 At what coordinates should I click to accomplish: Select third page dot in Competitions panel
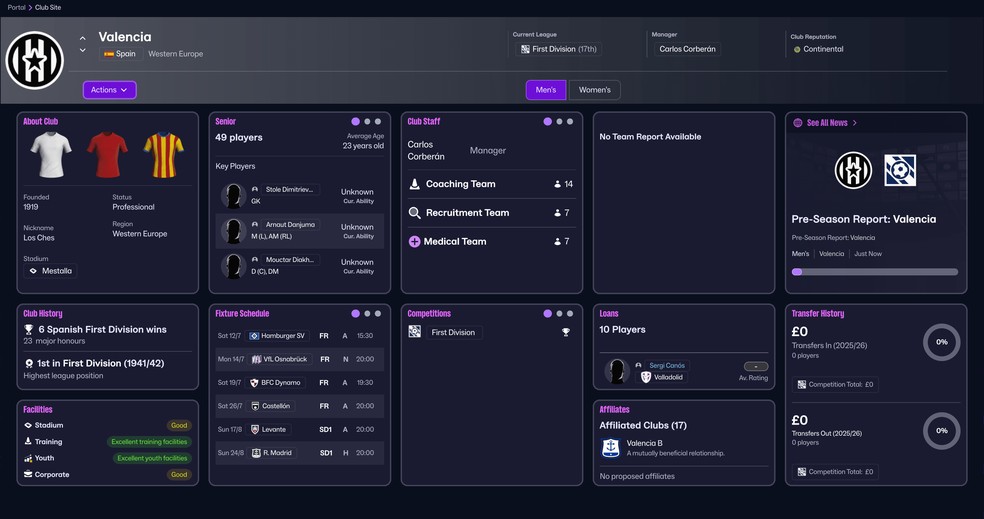(570, 313)
